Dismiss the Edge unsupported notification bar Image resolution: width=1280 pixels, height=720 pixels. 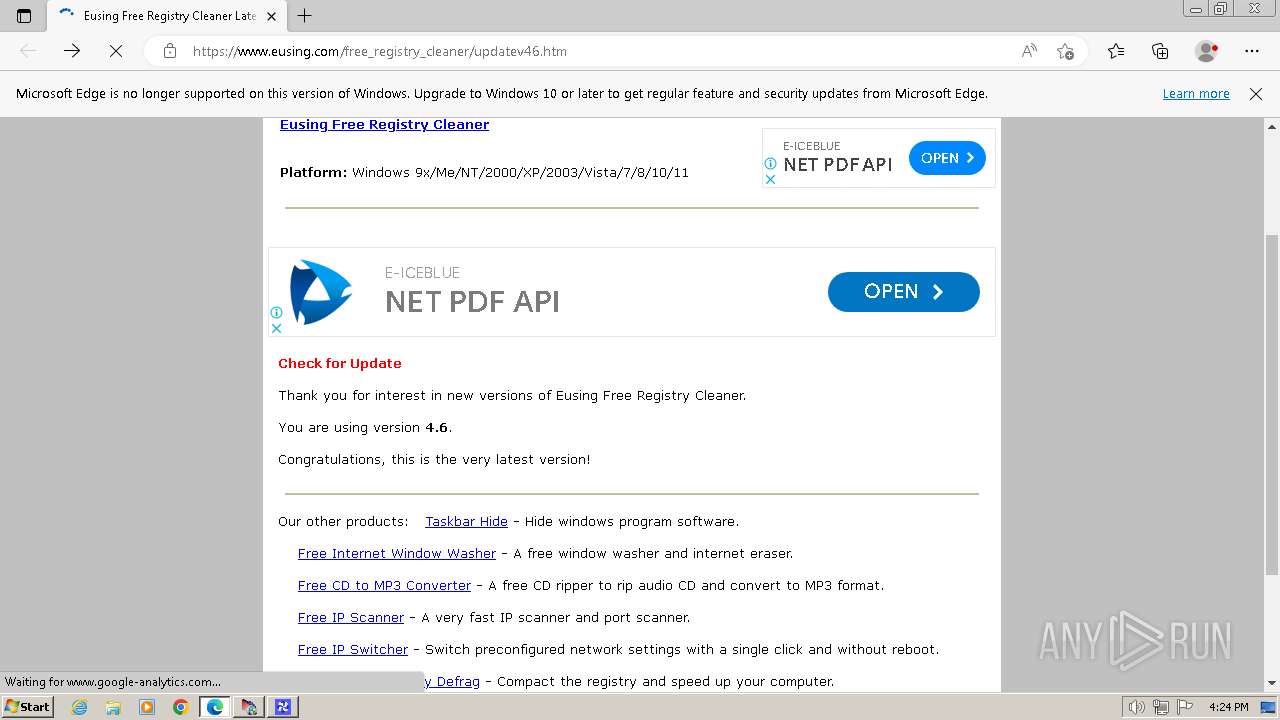click(1256, 94)
